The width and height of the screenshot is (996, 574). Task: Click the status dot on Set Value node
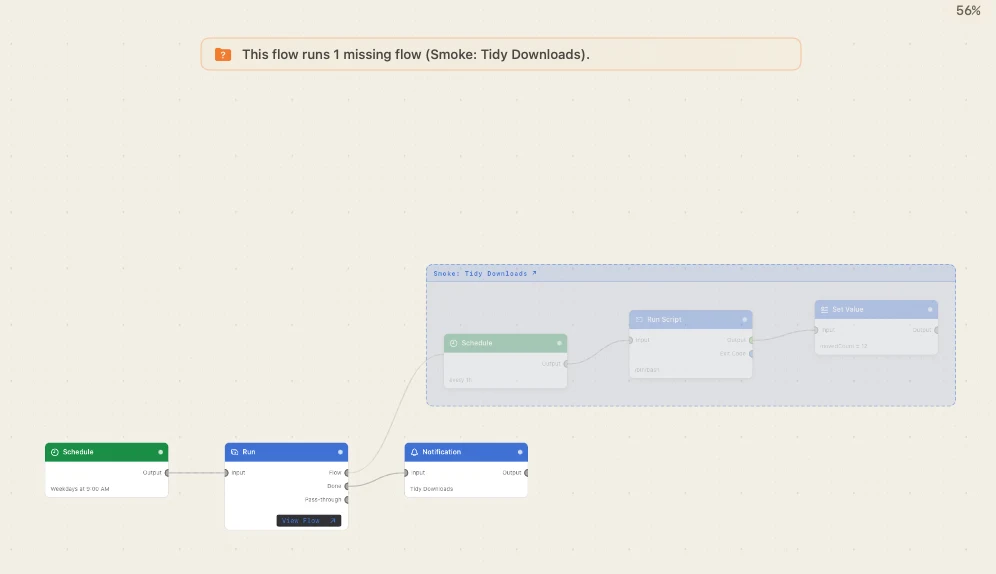(930, 310)
